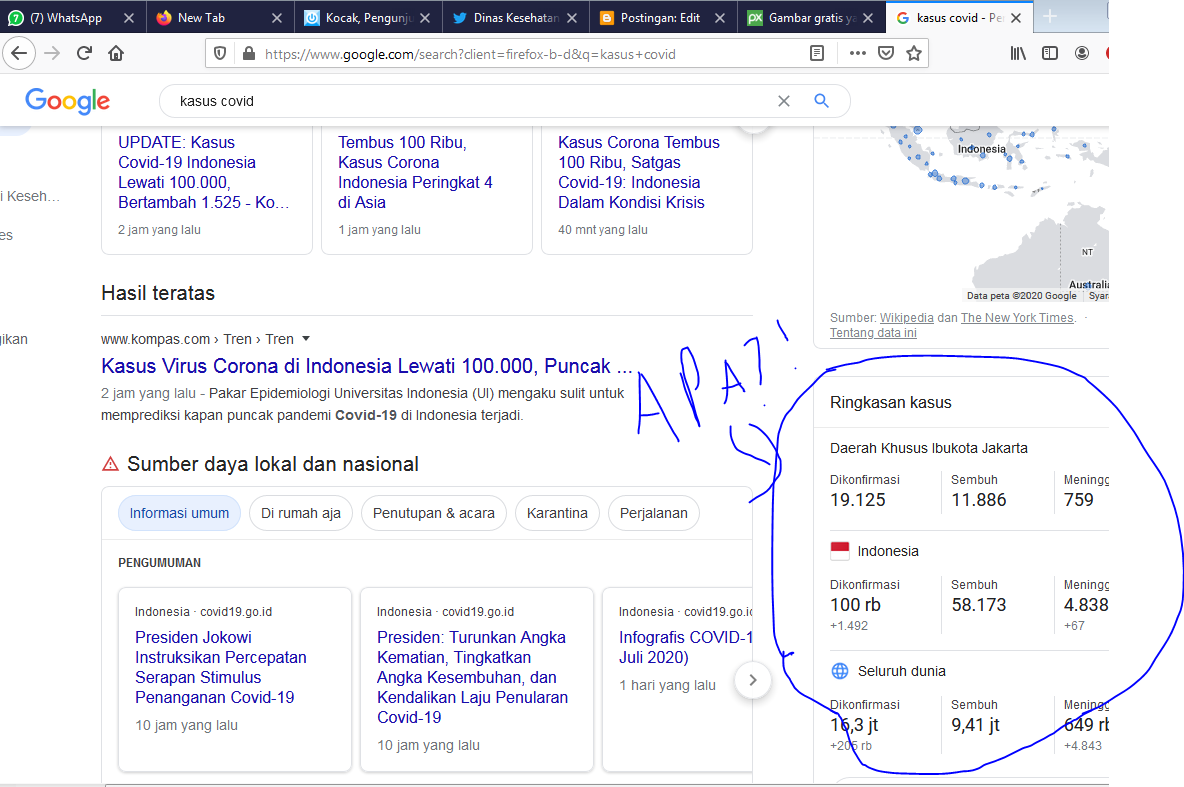1184x787 pixels.
Task: Open page actions three-dot menu
Action: (x=858, y=54)
